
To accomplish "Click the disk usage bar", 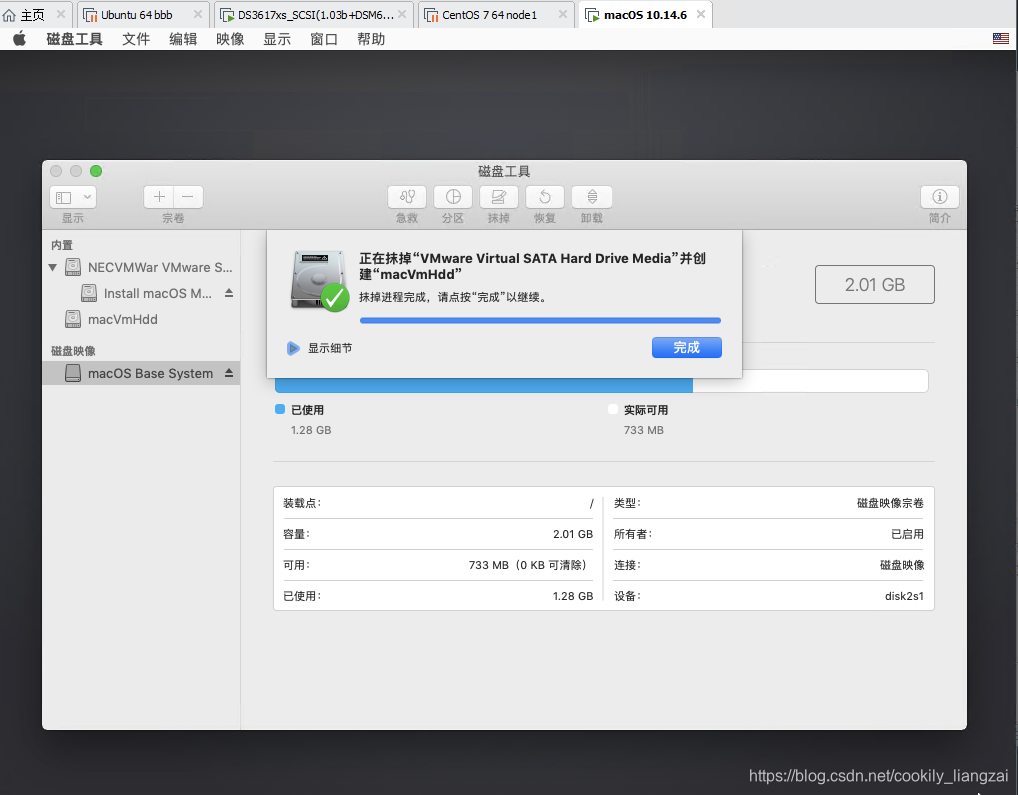I will (601, 382).
